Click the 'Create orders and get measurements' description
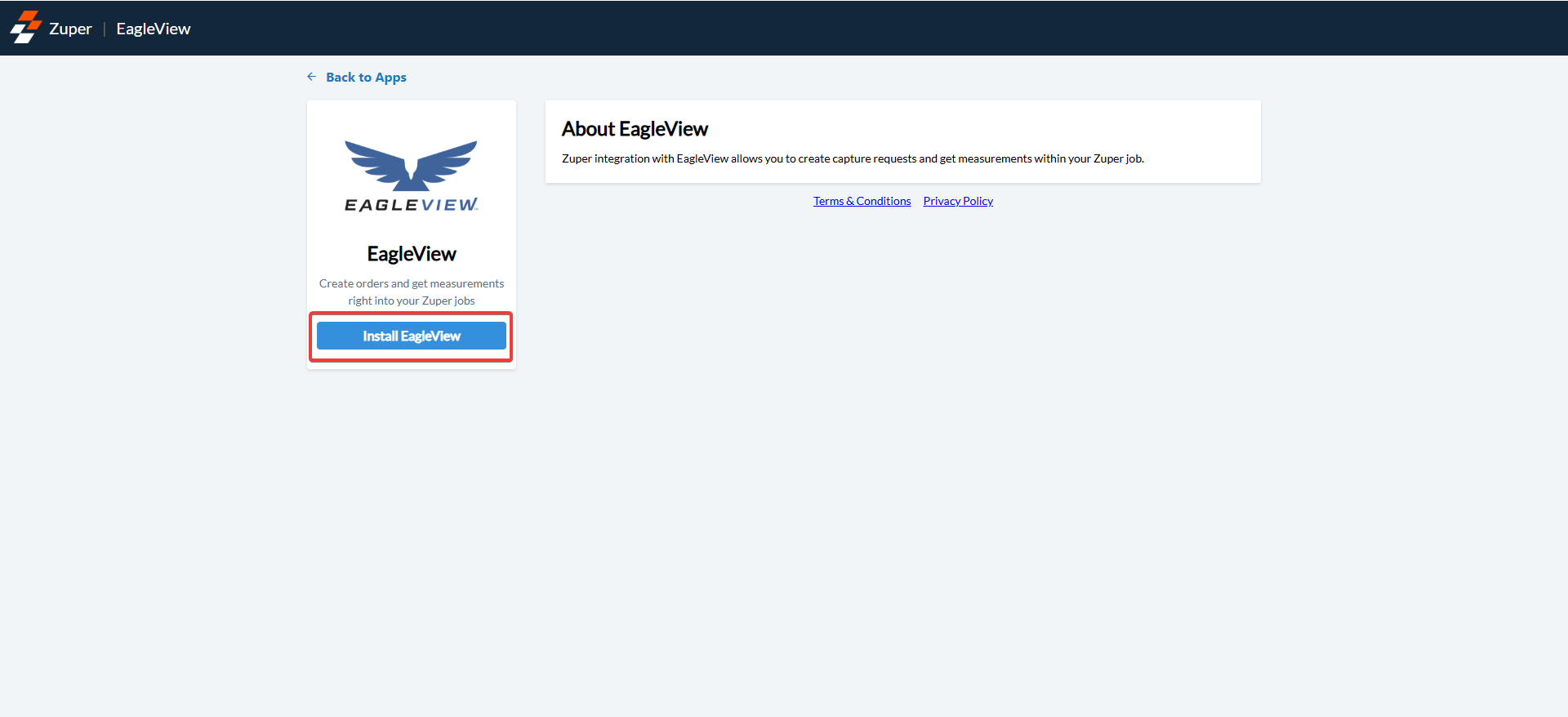Viewport: 1568px width, 717px height. pos(412,292)
